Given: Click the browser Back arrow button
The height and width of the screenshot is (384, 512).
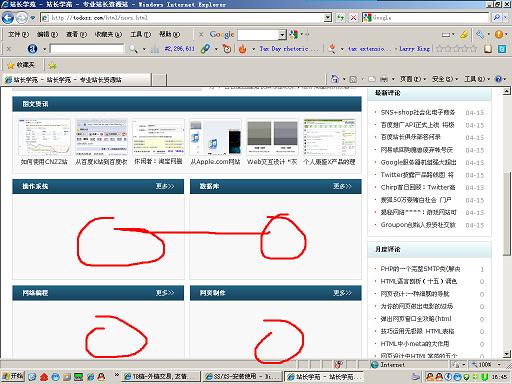Looking at the screenshot, I should (x=7, y=18).
